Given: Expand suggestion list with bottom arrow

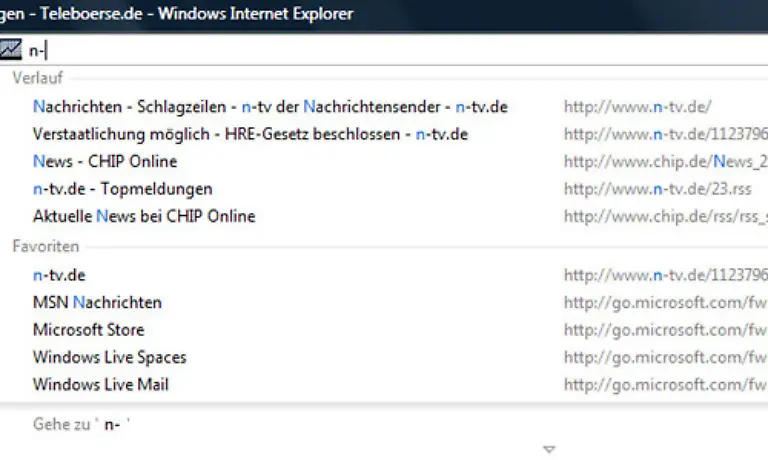Looking at the screenshot, I should pyautogui.click(x=549, y=449).
